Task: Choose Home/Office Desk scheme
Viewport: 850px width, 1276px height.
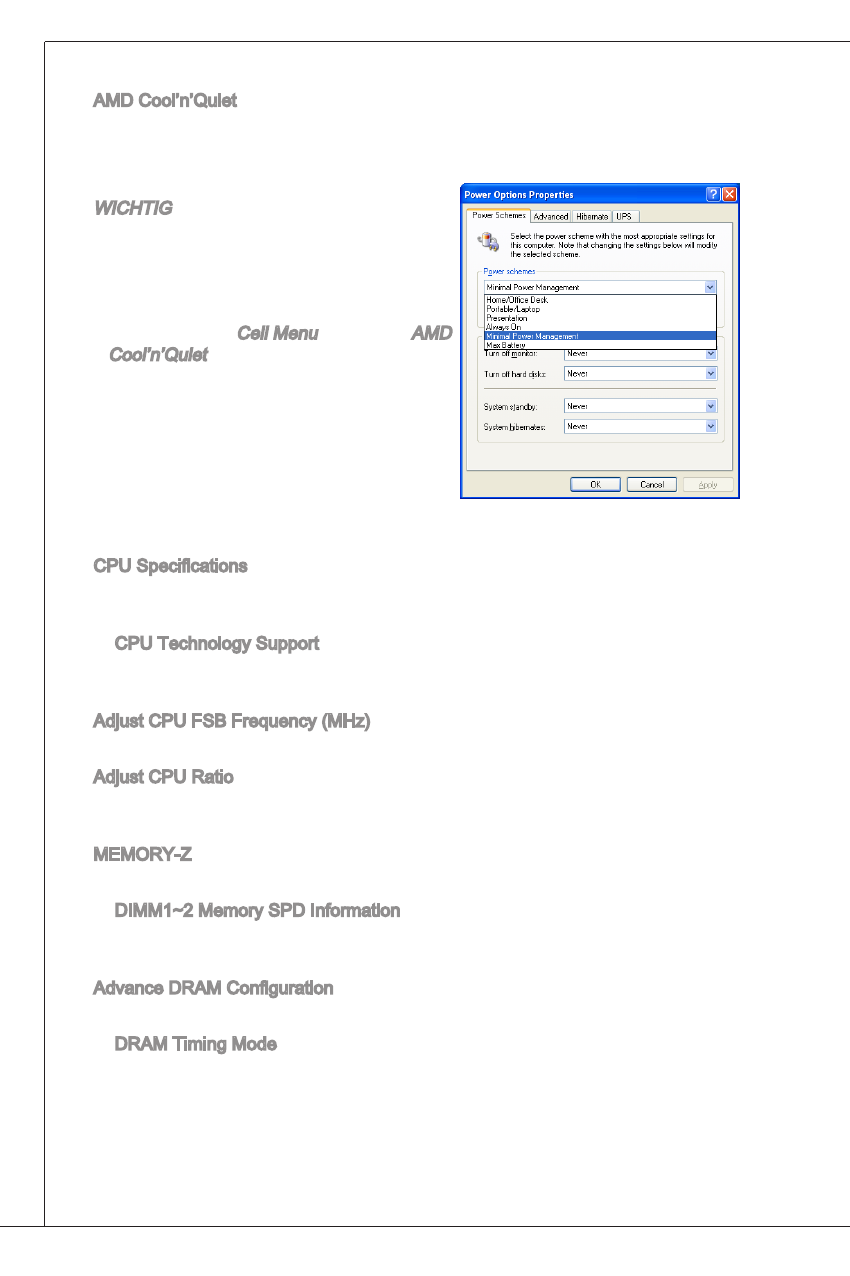Action: tap(600, 300)
